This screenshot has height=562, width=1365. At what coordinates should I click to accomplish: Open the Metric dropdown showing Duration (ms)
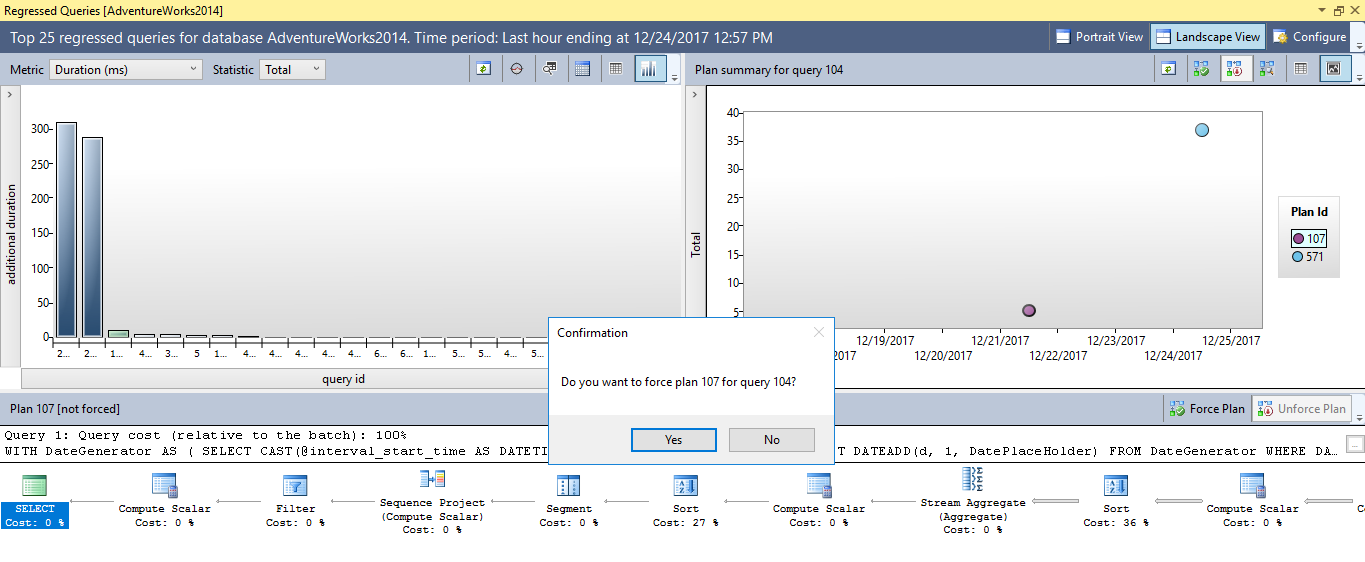pos(126,70)
